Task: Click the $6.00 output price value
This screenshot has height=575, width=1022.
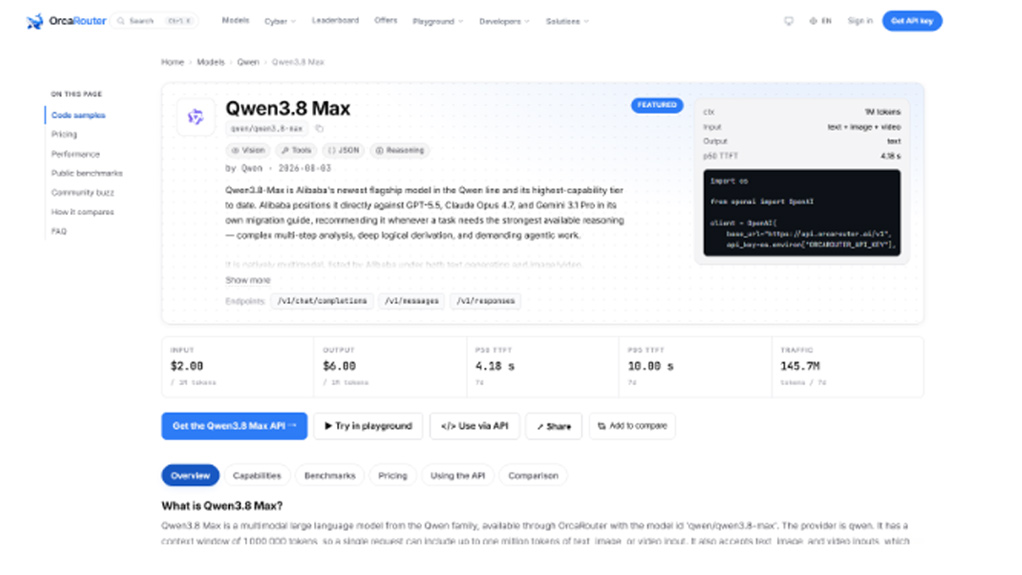Action: pyautogui.click(x=340, y=366)
